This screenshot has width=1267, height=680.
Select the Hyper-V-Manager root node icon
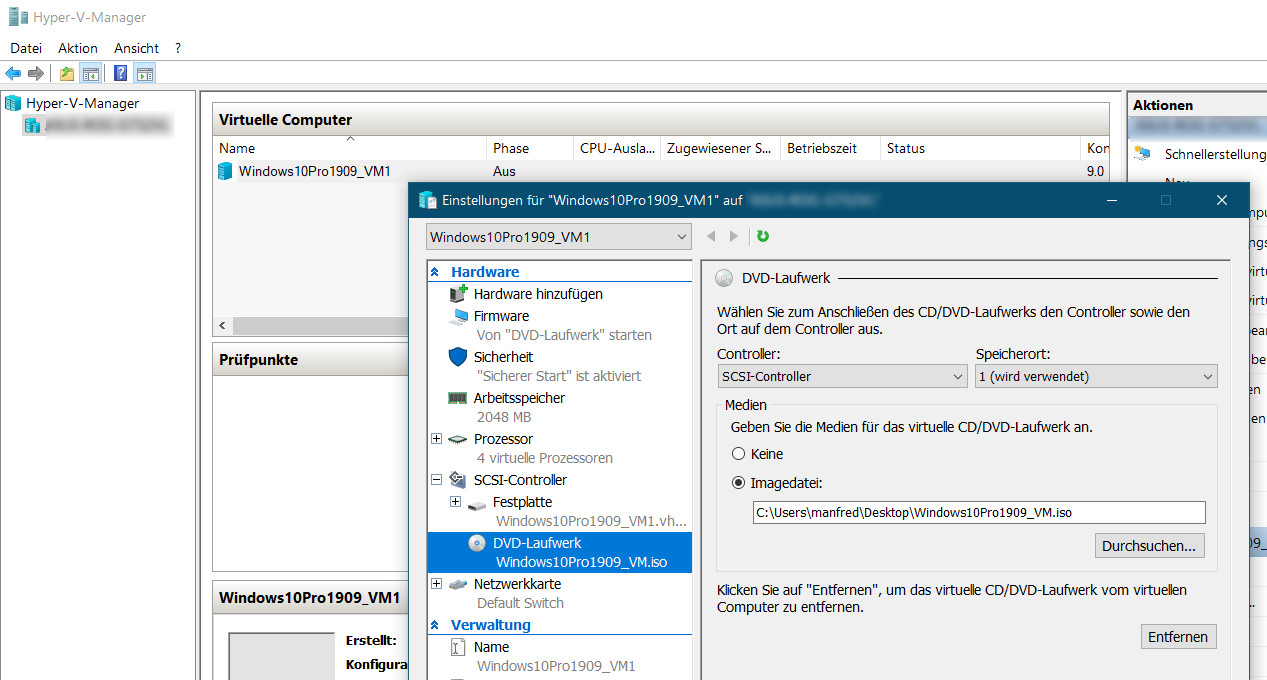pyautogui.click(x=13, y=103)
